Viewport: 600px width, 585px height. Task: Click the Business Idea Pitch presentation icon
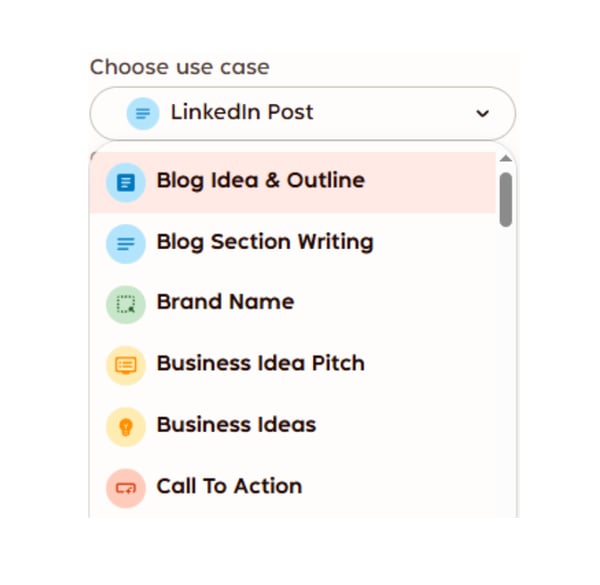126,365
